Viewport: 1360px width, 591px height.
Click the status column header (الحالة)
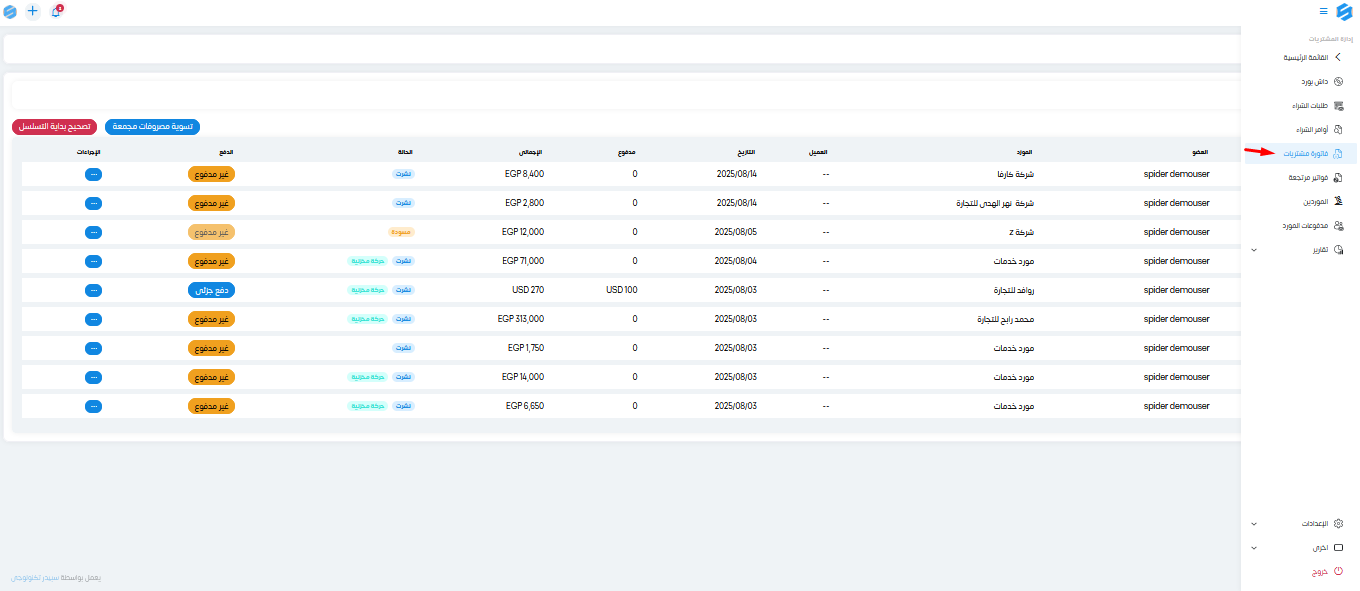405,152
